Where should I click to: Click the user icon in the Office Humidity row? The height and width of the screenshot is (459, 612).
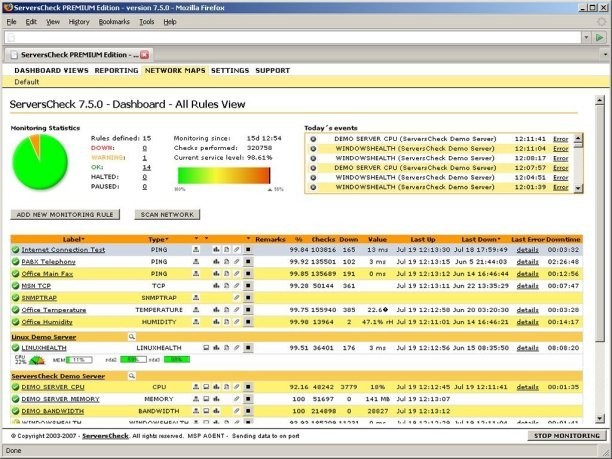(x=196, y=322)
